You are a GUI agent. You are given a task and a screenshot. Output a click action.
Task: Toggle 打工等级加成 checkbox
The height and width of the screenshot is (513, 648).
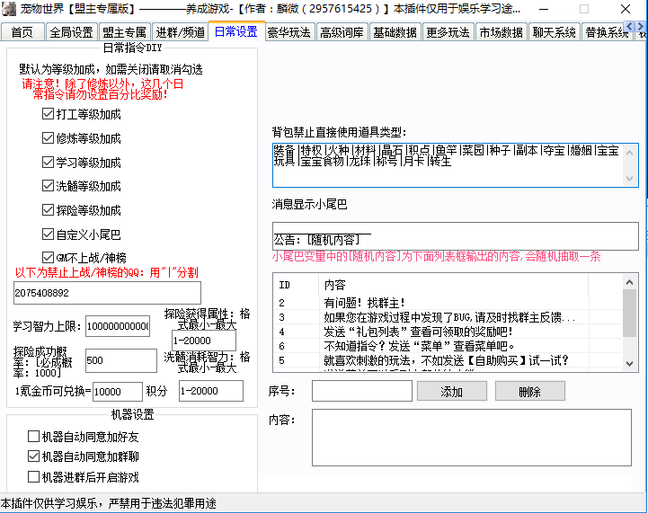click(x=48, y=114)
